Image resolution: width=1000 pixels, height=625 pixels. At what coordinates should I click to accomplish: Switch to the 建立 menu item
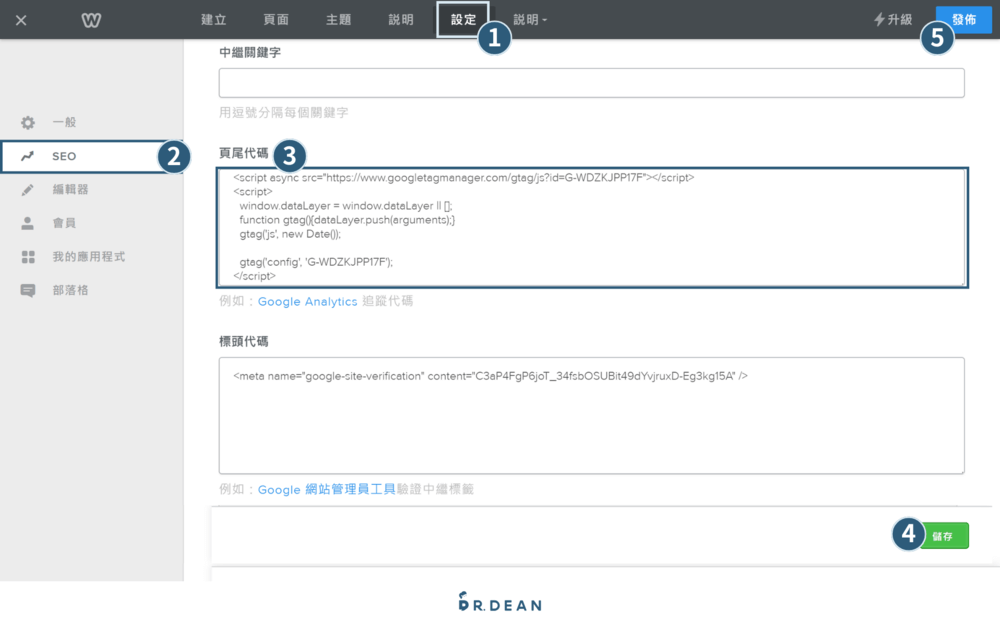tap(213, 19)
